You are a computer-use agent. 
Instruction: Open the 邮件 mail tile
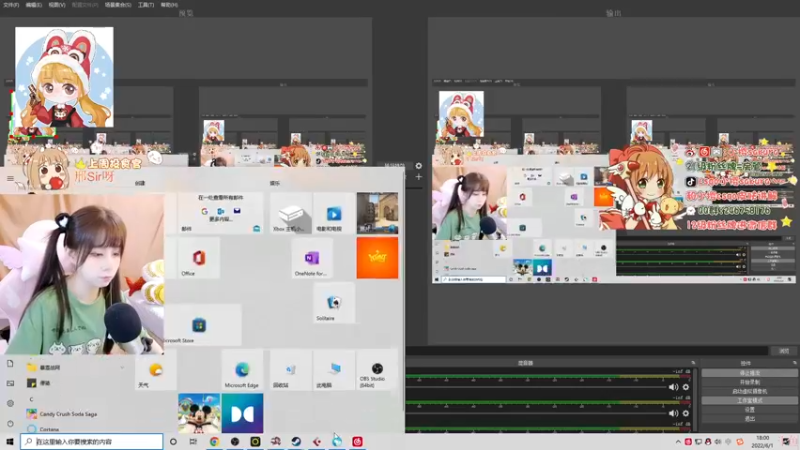(220, 213)
